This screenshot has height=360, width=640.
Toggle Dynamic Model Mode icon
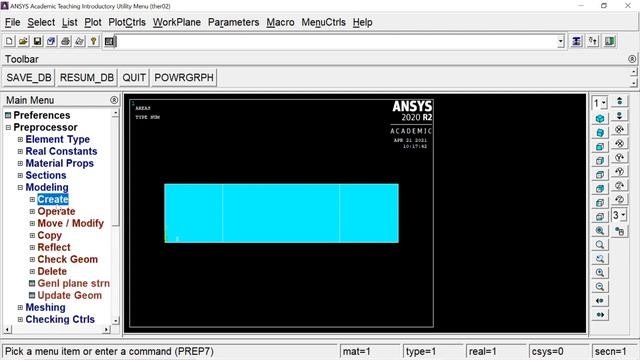619,231
